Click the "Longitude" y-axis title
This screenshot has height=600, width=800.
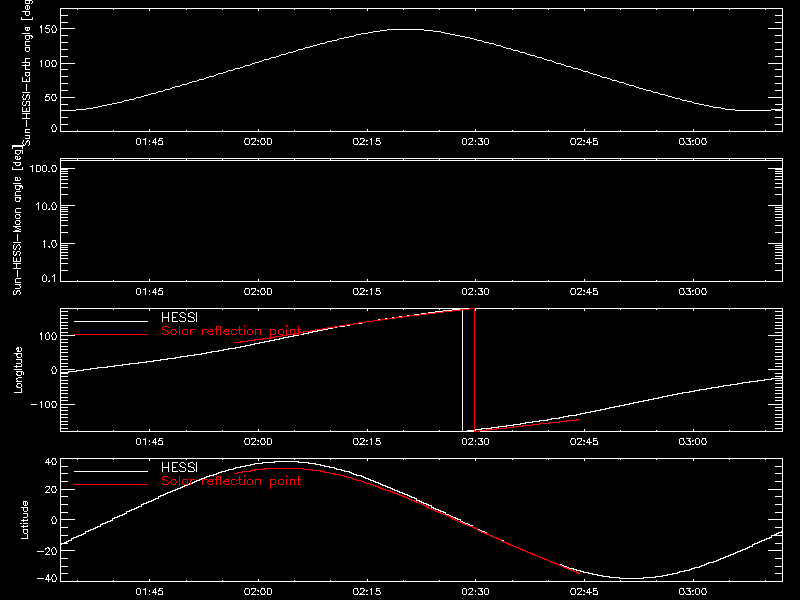[18, 370]
